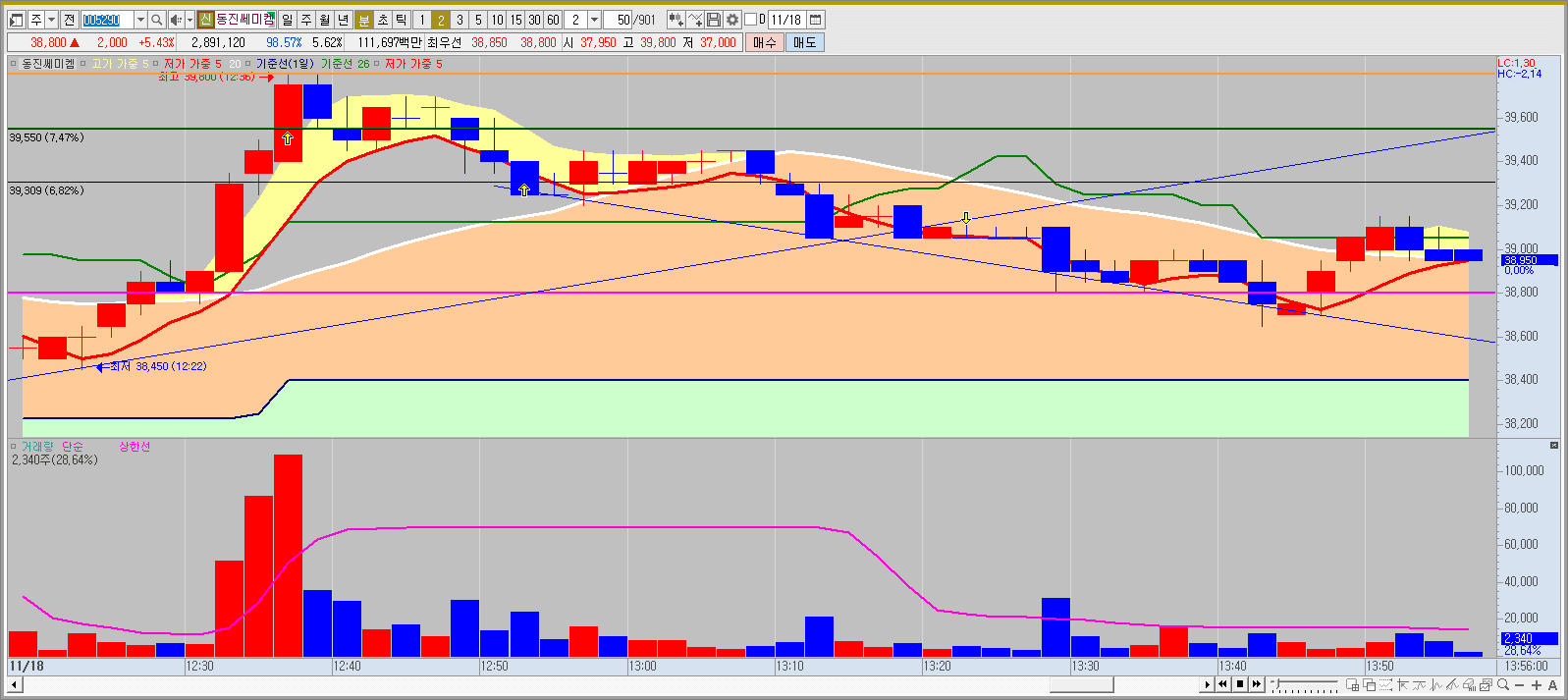Click the speaker sound icon

(176, 20)
